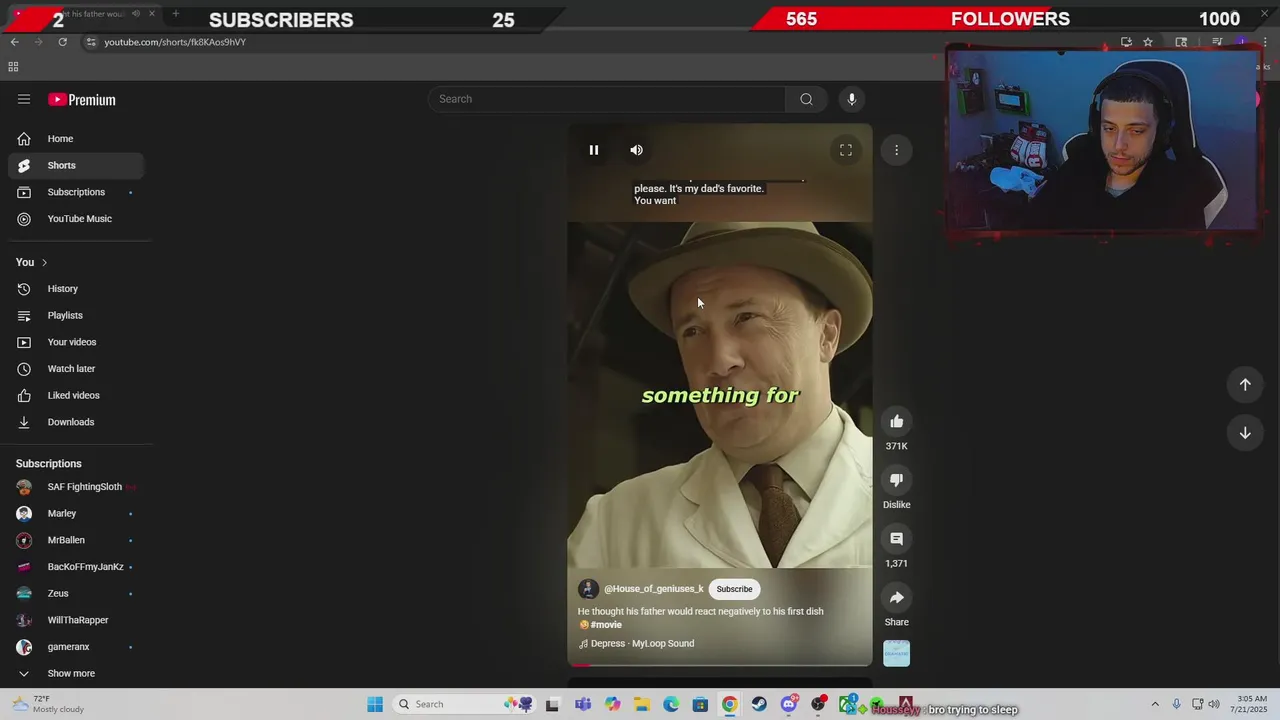This screenshot has width=1280, height=720.
Task: Open WillThaRapper subscription channel
Action: coord(76,620)
